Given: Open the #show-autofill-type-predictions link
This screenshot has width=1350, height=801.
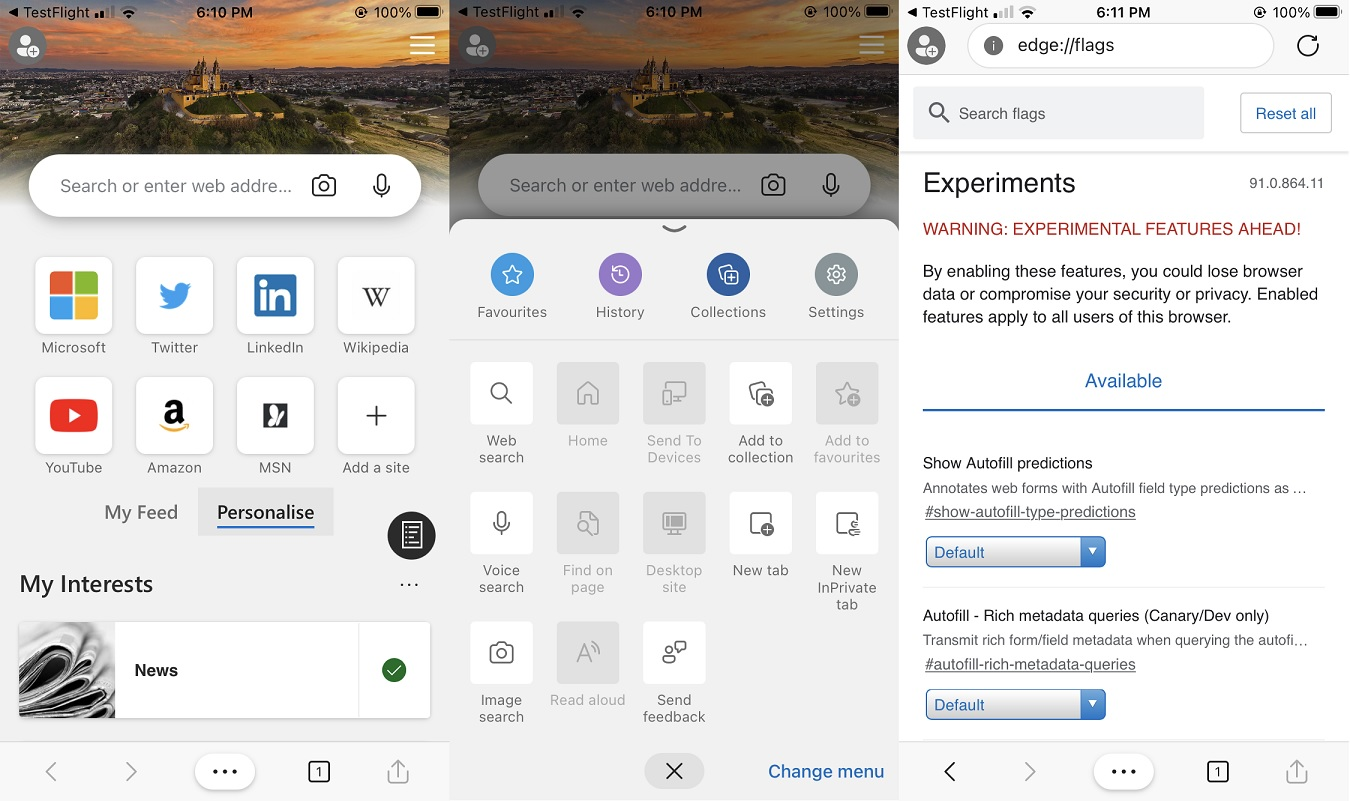Looking at the screenshot, I should click(1030, 512).
